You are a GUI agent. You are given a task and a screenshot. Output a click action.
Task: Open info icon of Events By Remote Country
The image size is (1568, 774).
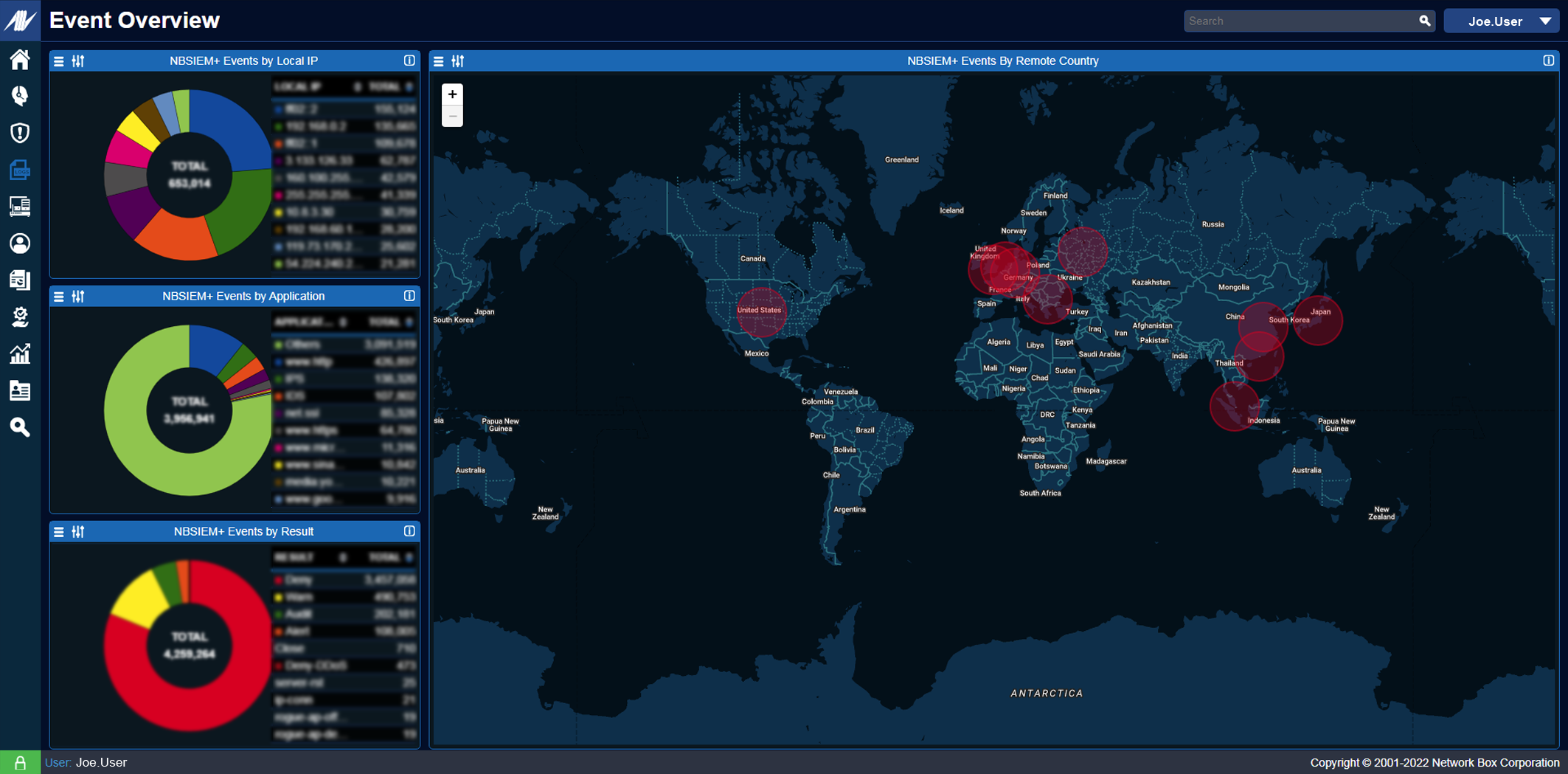tap(1549, 61)
